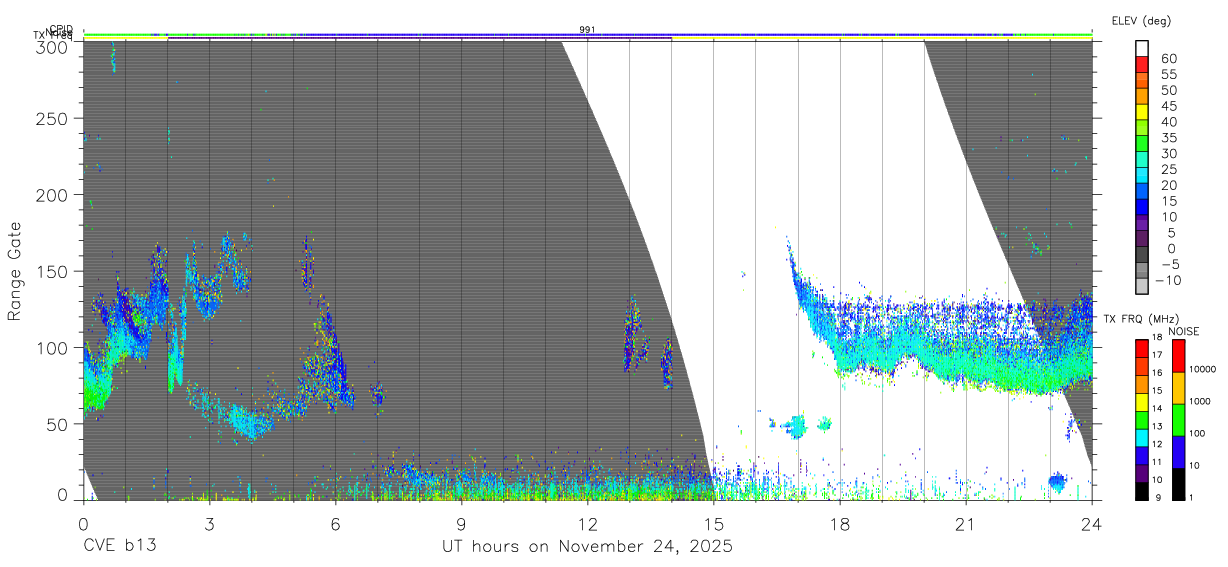This screenshot has height=567, width=1228.
Task: Select the dark gray -5–0 segment of ELEV bar
Action: [1143, 256]
